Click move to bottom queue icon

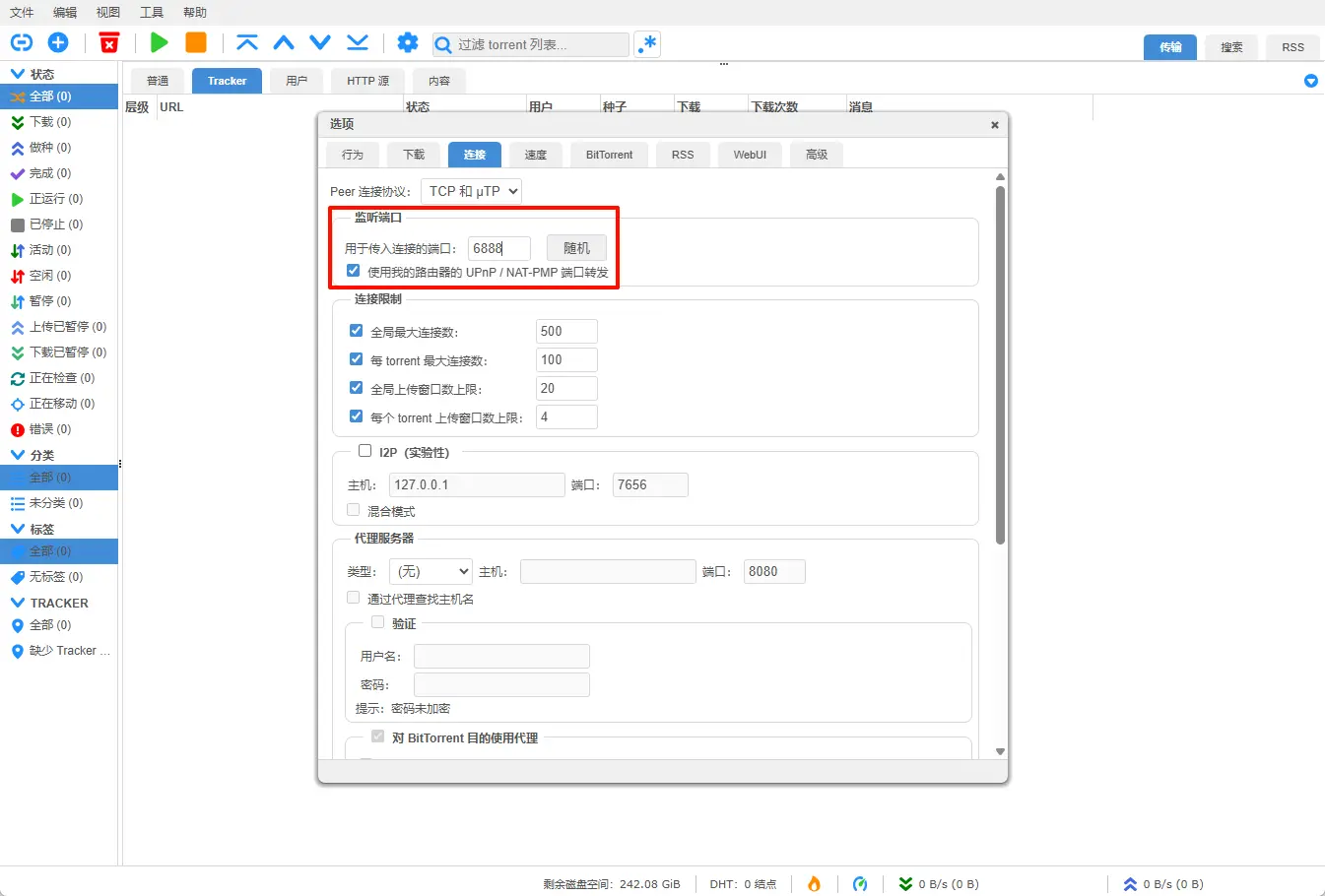coord(358,42)
